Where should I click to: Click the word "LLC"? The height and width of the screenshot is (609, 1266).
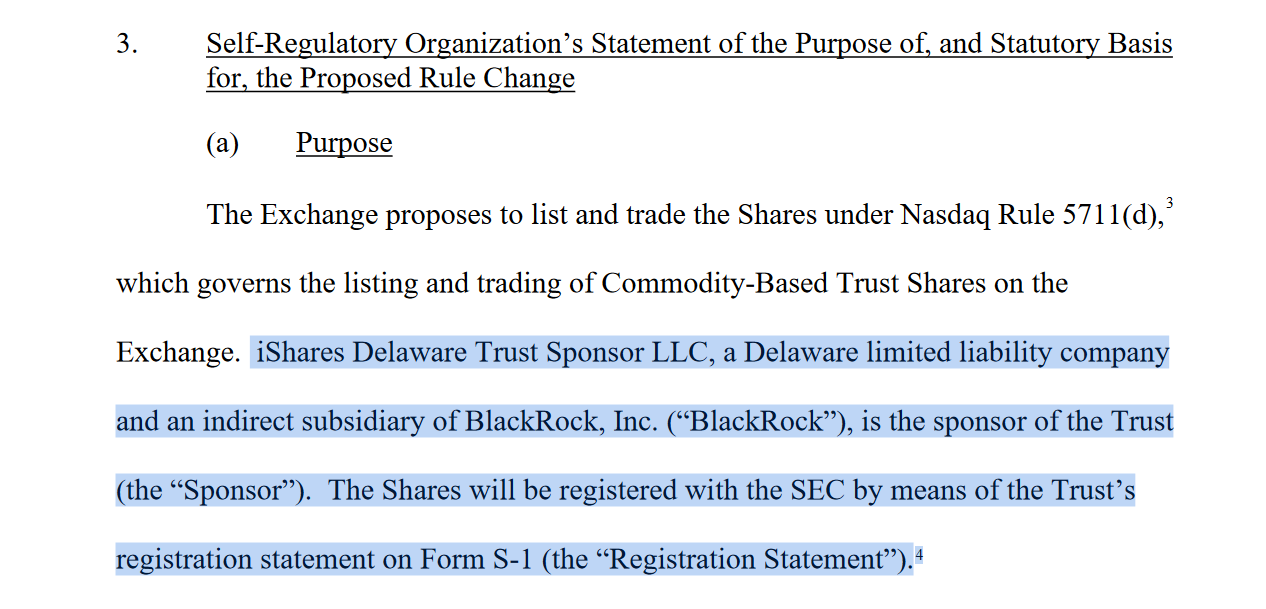coord(684,352)
